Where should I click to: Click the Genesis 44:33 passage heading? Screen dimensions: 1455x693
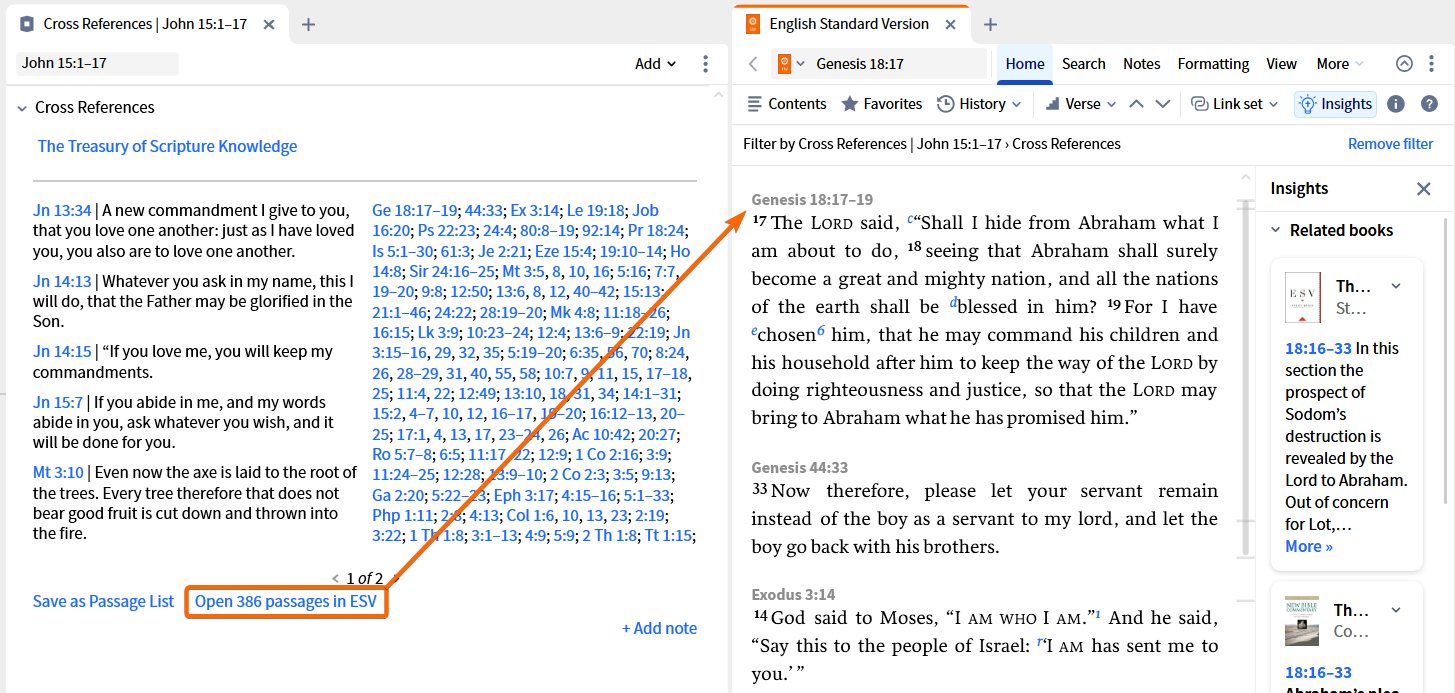tap(800, 467)
